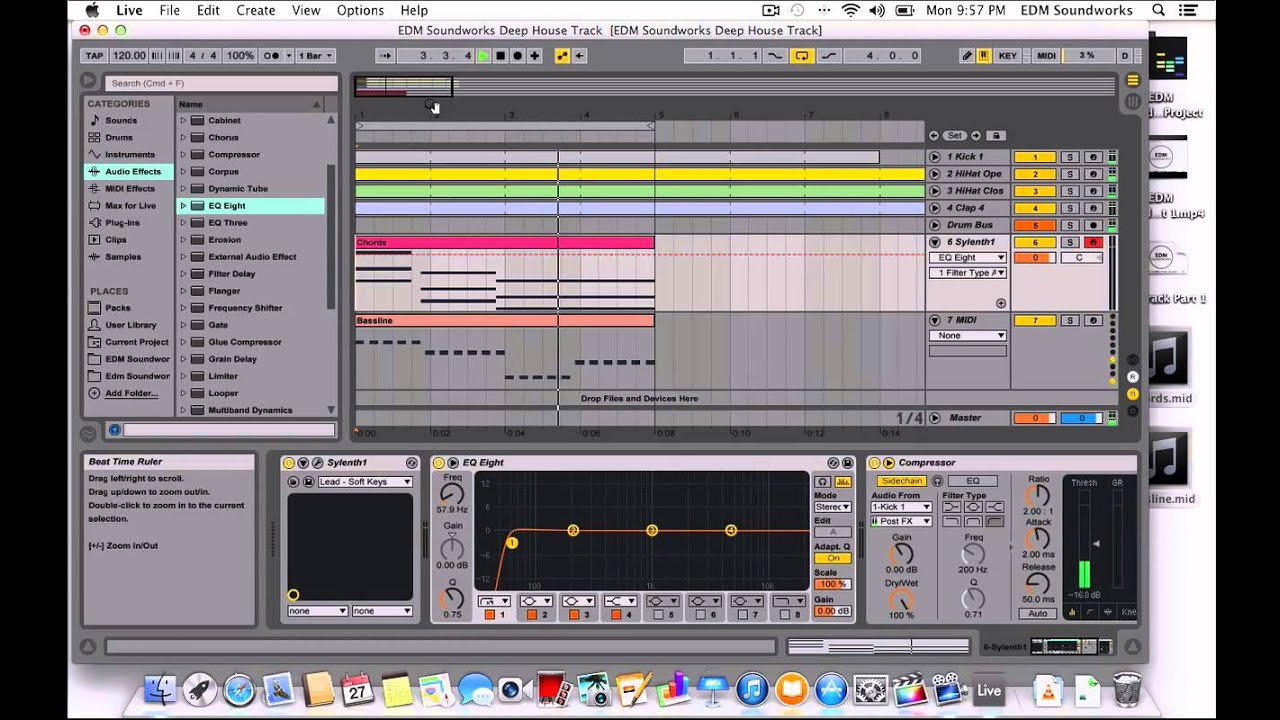Viewport: 1280px width, 720px height.
Task: Open the Plug-ins category
Action: 122,222
